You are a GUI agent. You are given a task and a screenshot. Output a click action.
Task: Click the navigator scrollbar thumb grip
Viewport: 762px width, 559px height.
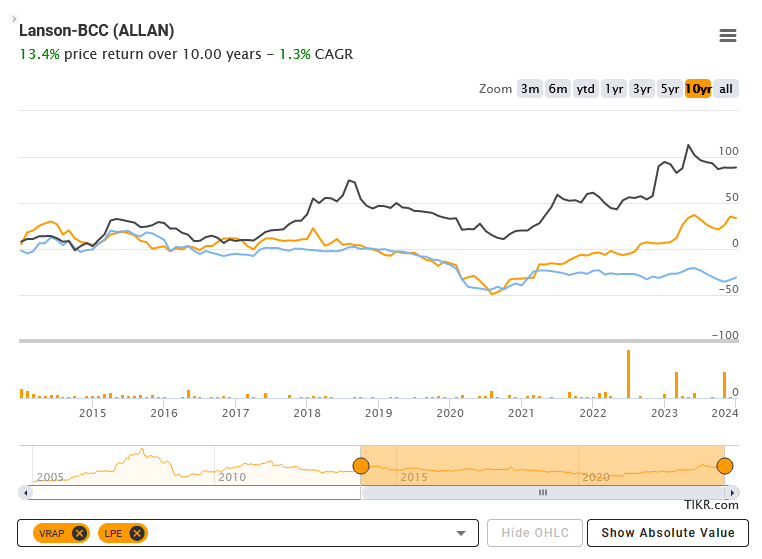pos(543,492)
